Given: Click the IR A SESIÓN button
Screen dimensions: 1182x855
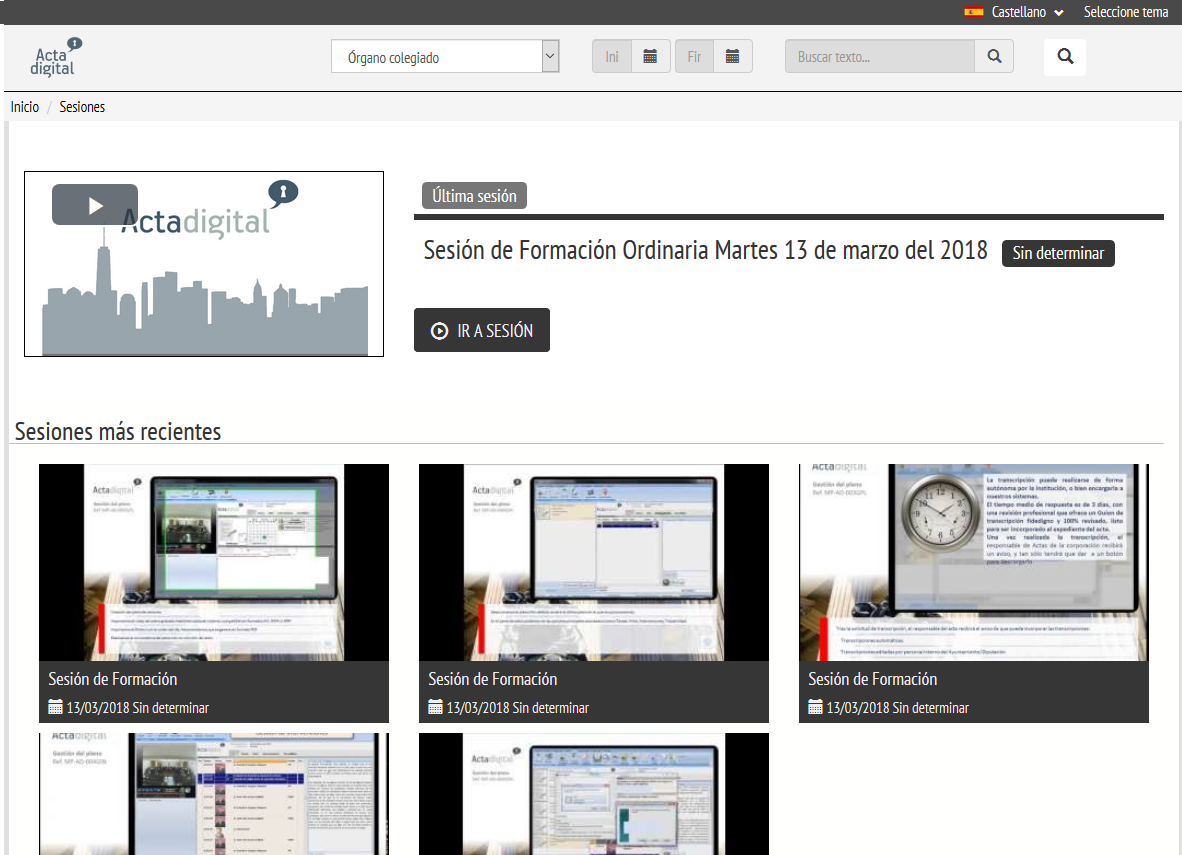Looking at the screenshot, I should [482, 331].
